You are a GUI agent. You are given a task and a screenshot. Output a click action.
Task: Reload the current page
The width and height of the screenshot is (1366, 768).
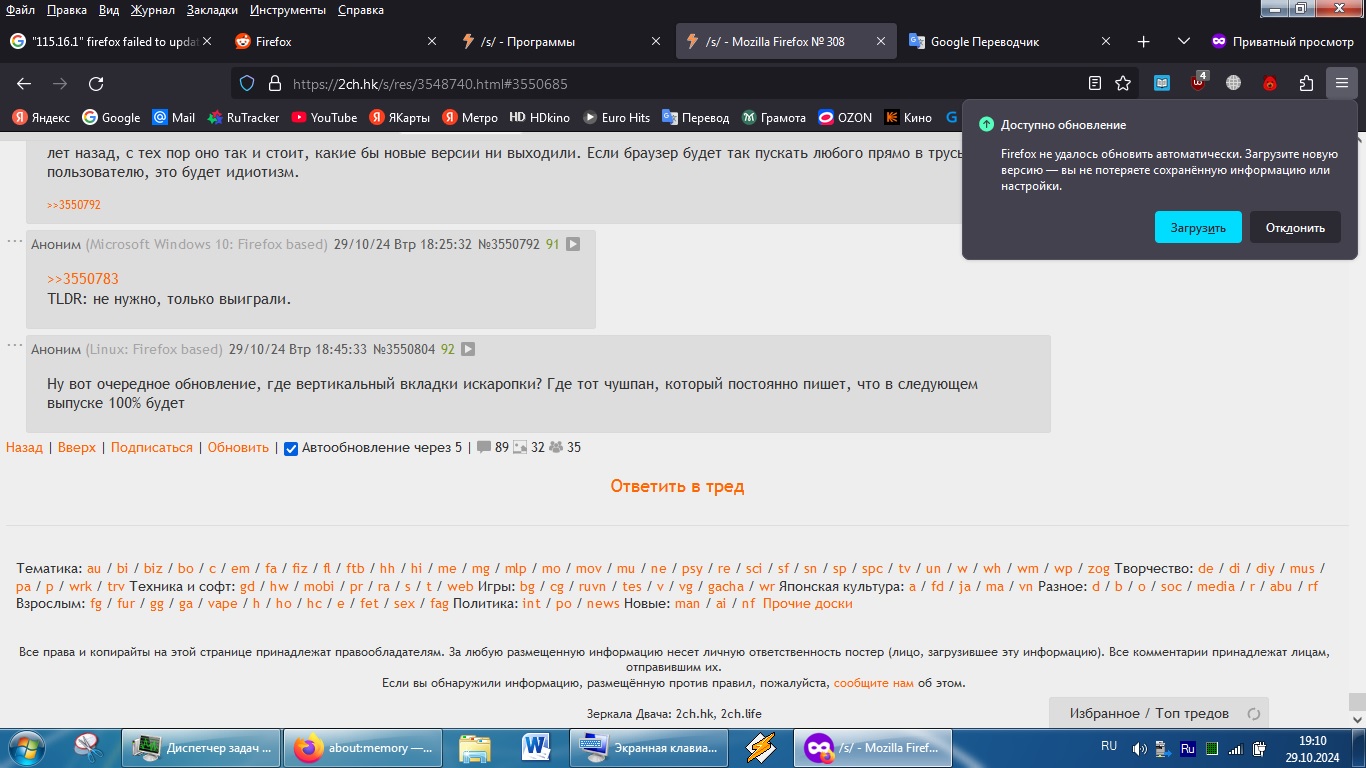coord(96,84)
